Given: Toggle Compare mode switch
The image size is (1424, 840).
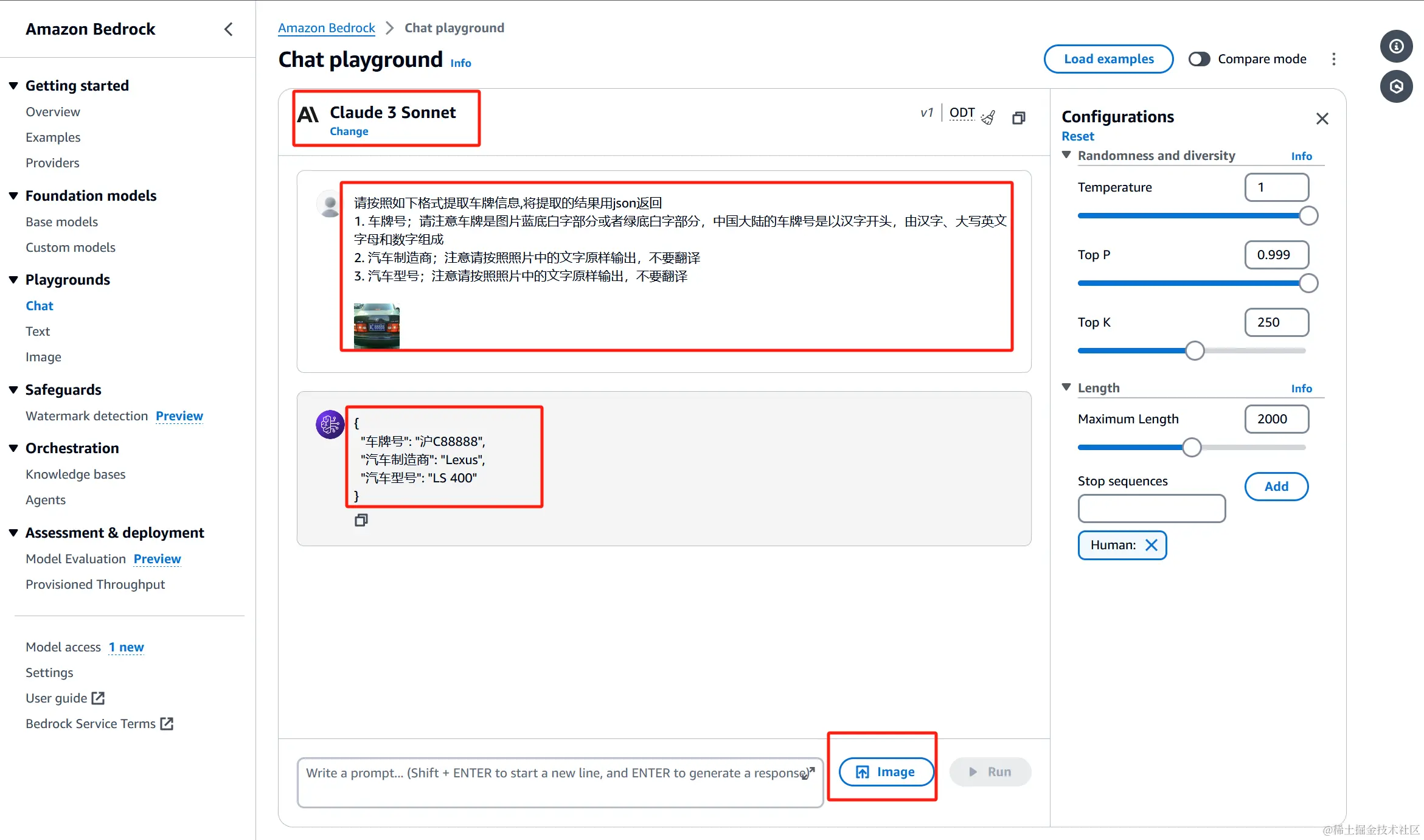Looking at the screenshot, I should [x=1200, y=59].
